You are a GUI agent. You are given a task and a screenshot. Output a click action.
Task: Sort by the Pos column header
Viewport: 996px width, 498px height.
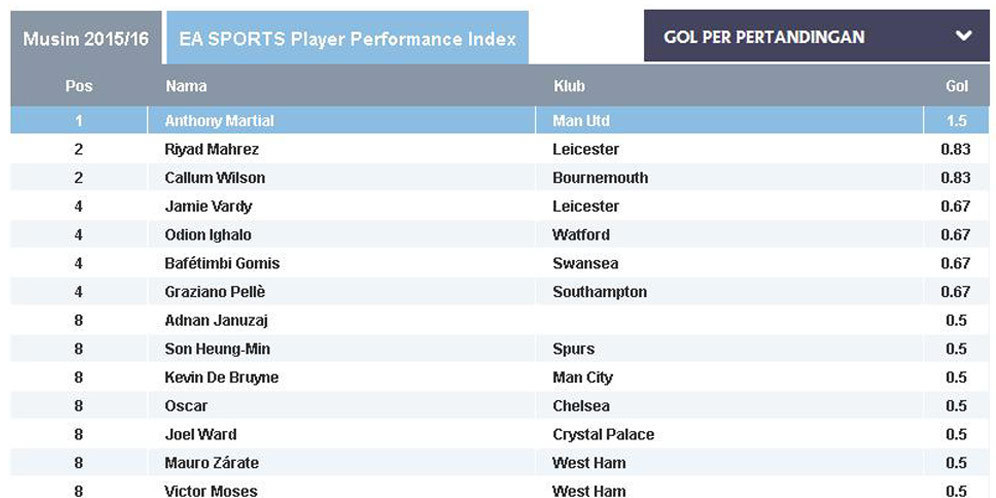point(78,86)
